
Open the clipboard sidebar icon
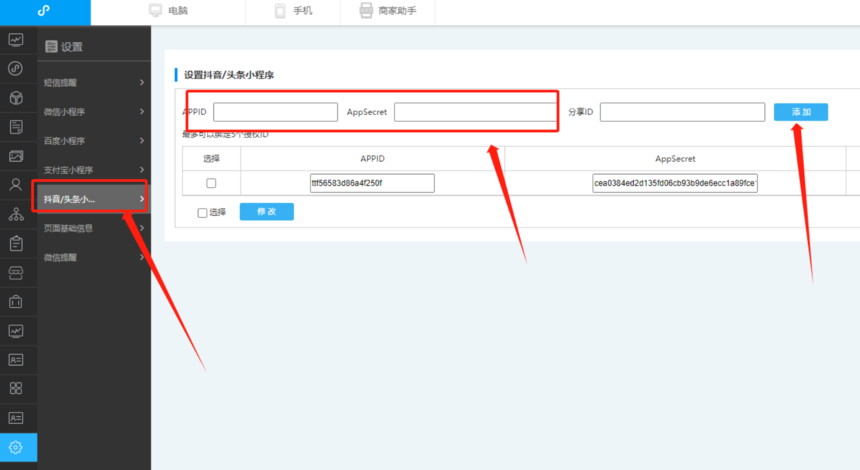tap(16, 243)
